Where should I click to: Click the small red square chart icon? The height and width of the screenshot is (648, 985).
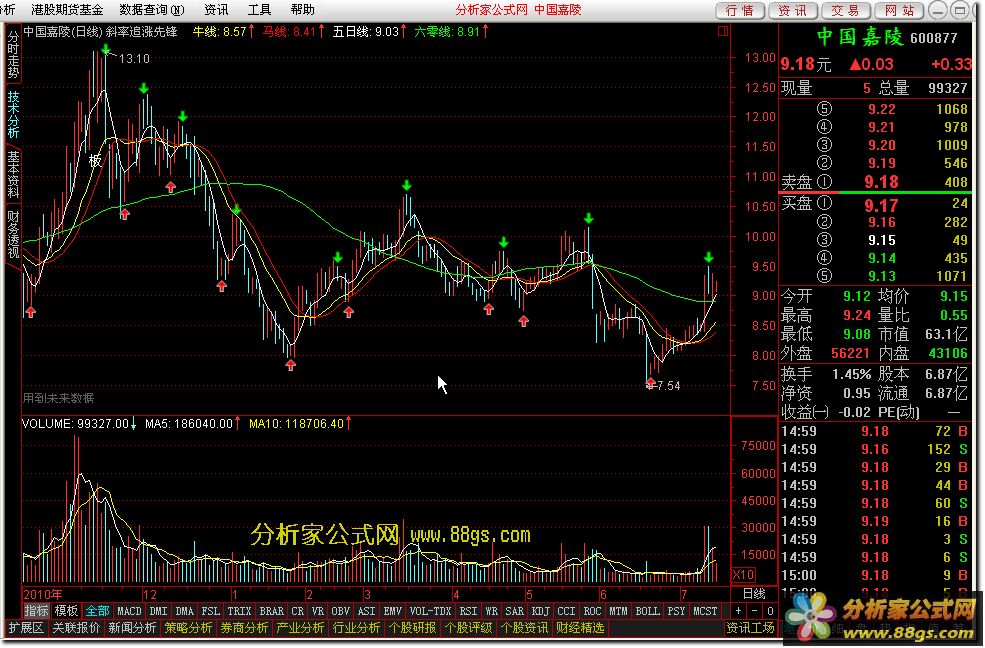[723, 31]
